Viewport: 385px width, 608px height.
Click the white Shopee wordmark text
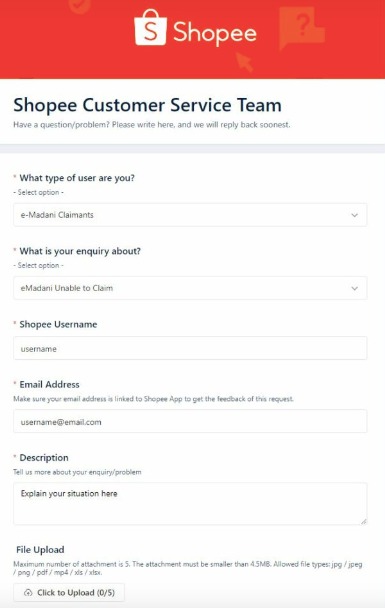point(215,33)
